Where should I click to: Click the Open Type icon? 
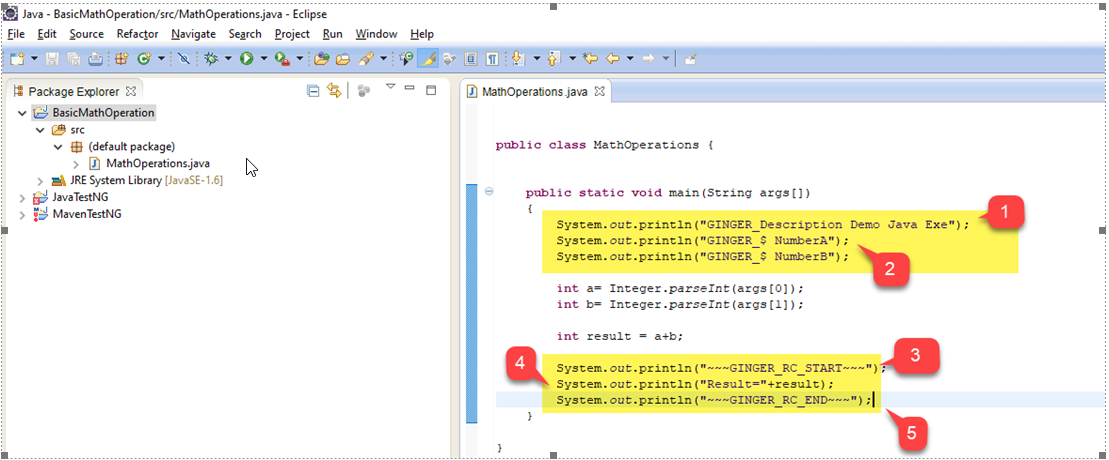coord(322,59)
